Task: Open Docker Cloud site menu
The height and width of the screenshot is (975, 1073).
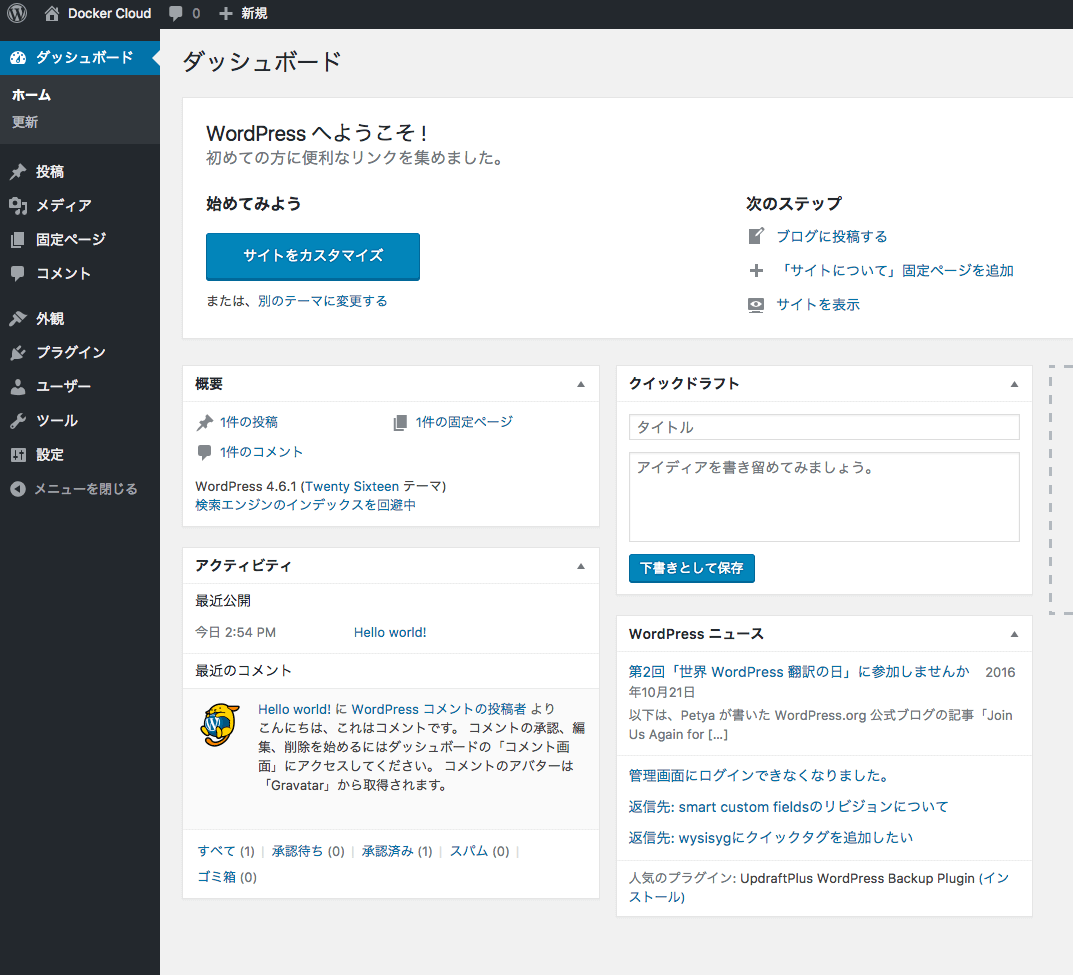Action: coord(98,14)
